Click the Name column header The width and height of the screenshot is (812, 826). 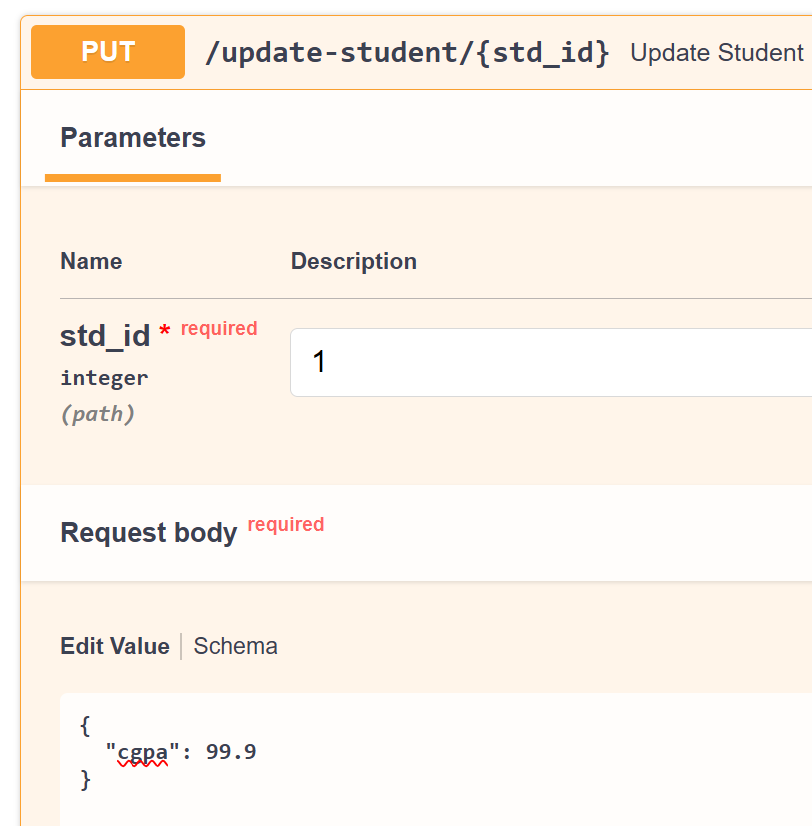tap(91, 262)
